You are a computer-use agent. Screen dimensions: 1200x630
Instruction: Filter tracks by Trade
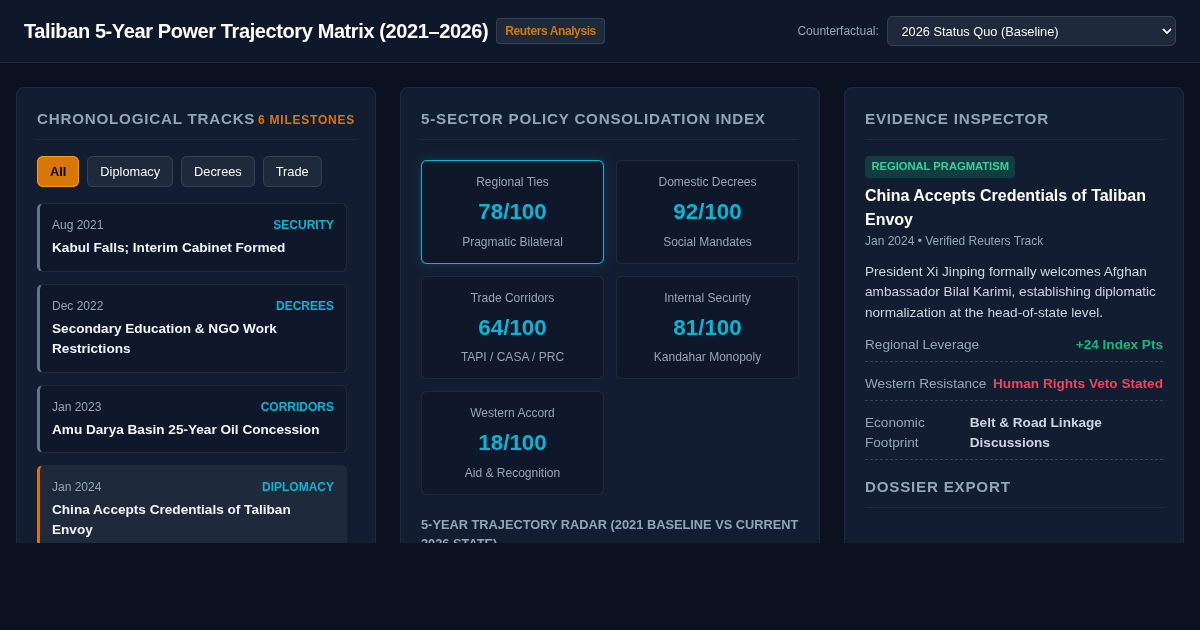pyautogui.click(x=292, y=171)
